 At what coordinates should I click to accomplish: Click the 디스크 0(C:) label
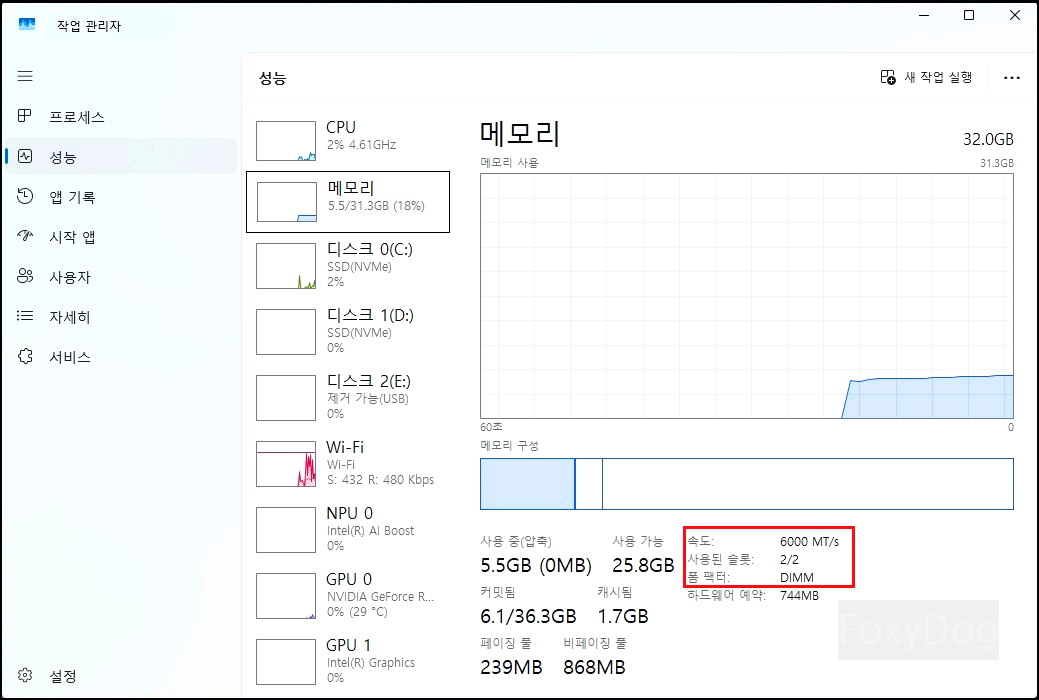370,250
